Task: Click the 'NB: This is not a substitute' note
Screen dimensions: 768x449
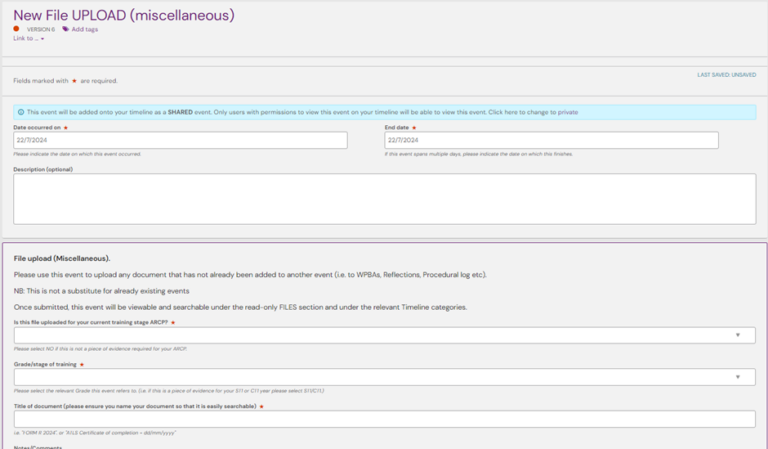Action: click(x=101, y=291)
